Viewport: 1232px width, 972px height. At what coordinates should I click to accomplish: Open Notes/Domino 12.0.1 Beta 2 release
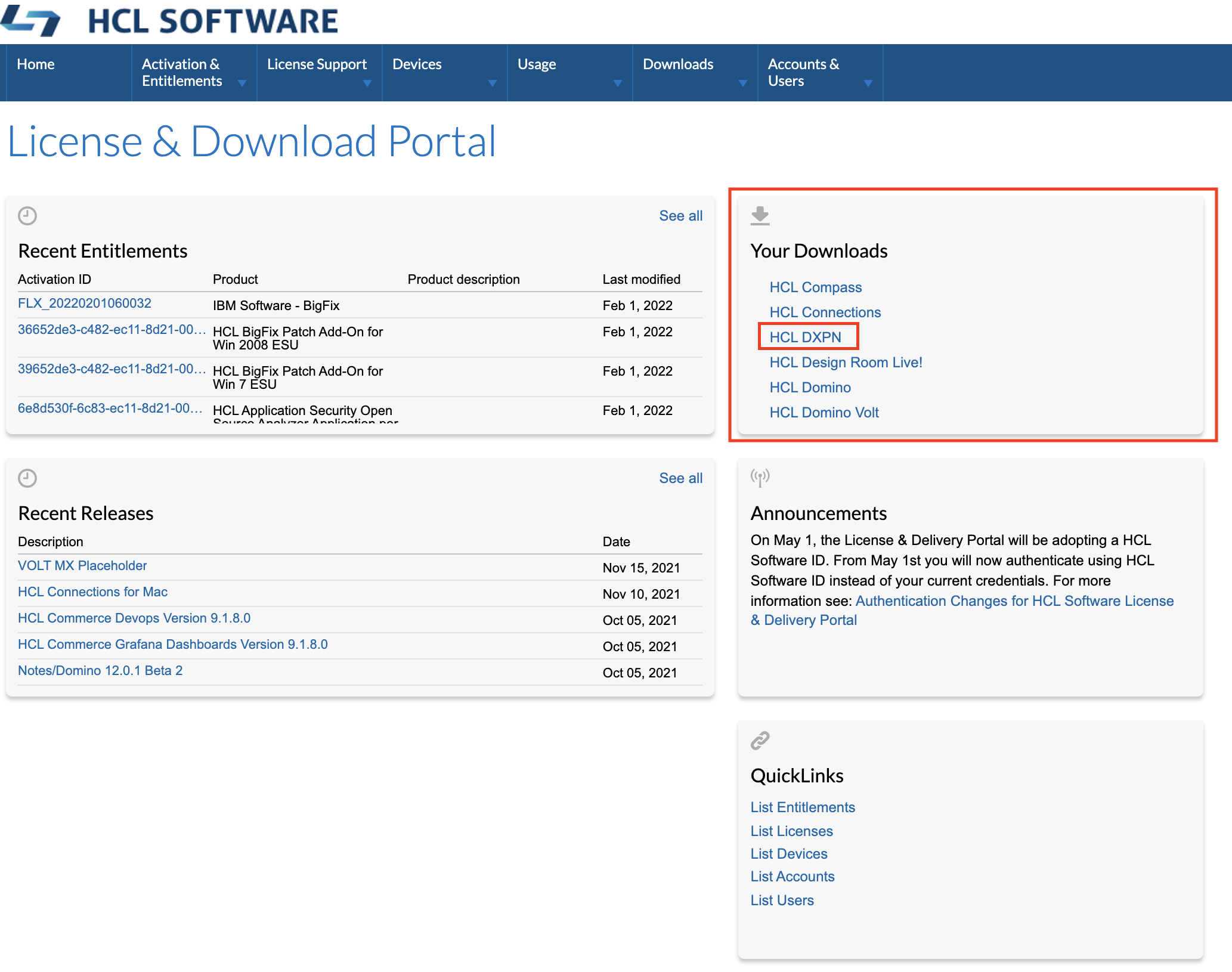100,670
